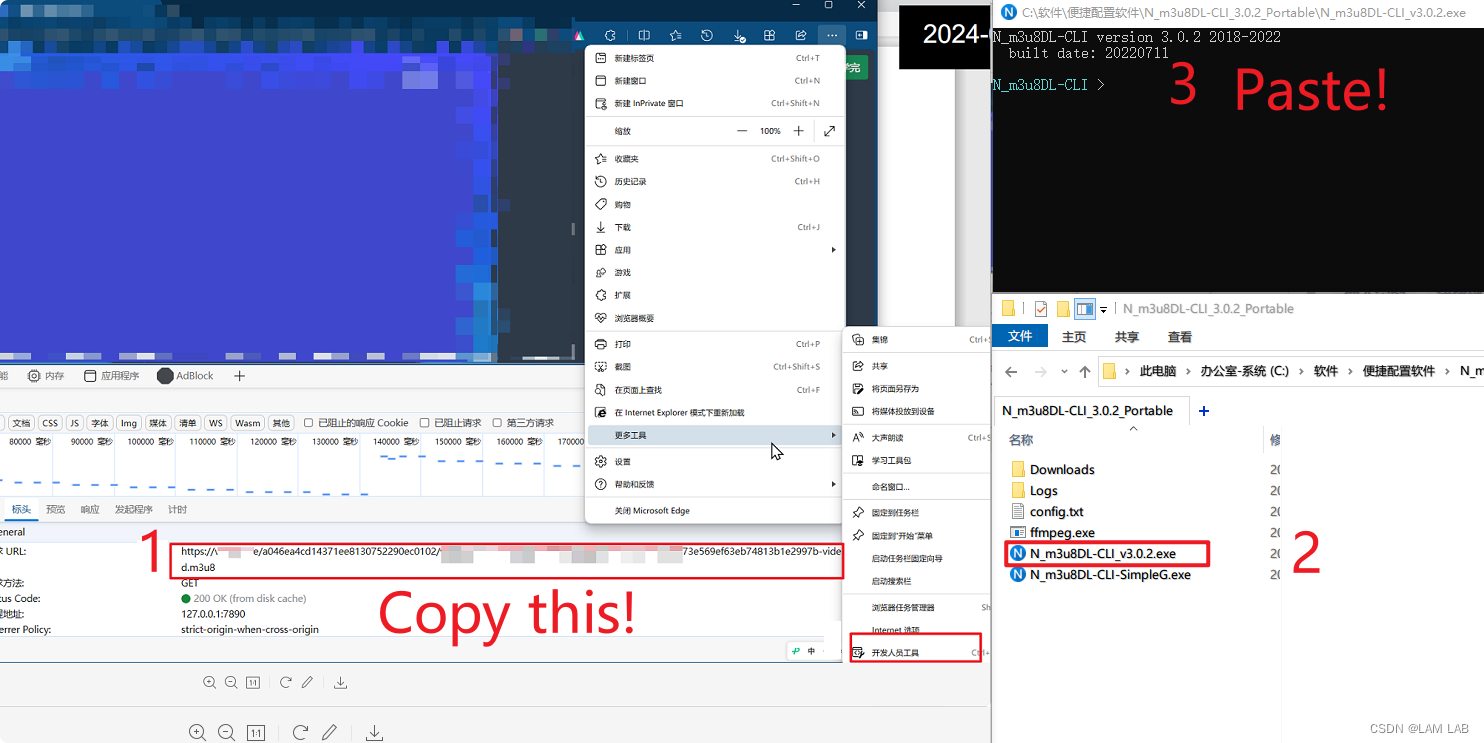Viewport: 1484px width, 743px height.
Task: Open 开发人员工具 in submenu
Action: 917,653
